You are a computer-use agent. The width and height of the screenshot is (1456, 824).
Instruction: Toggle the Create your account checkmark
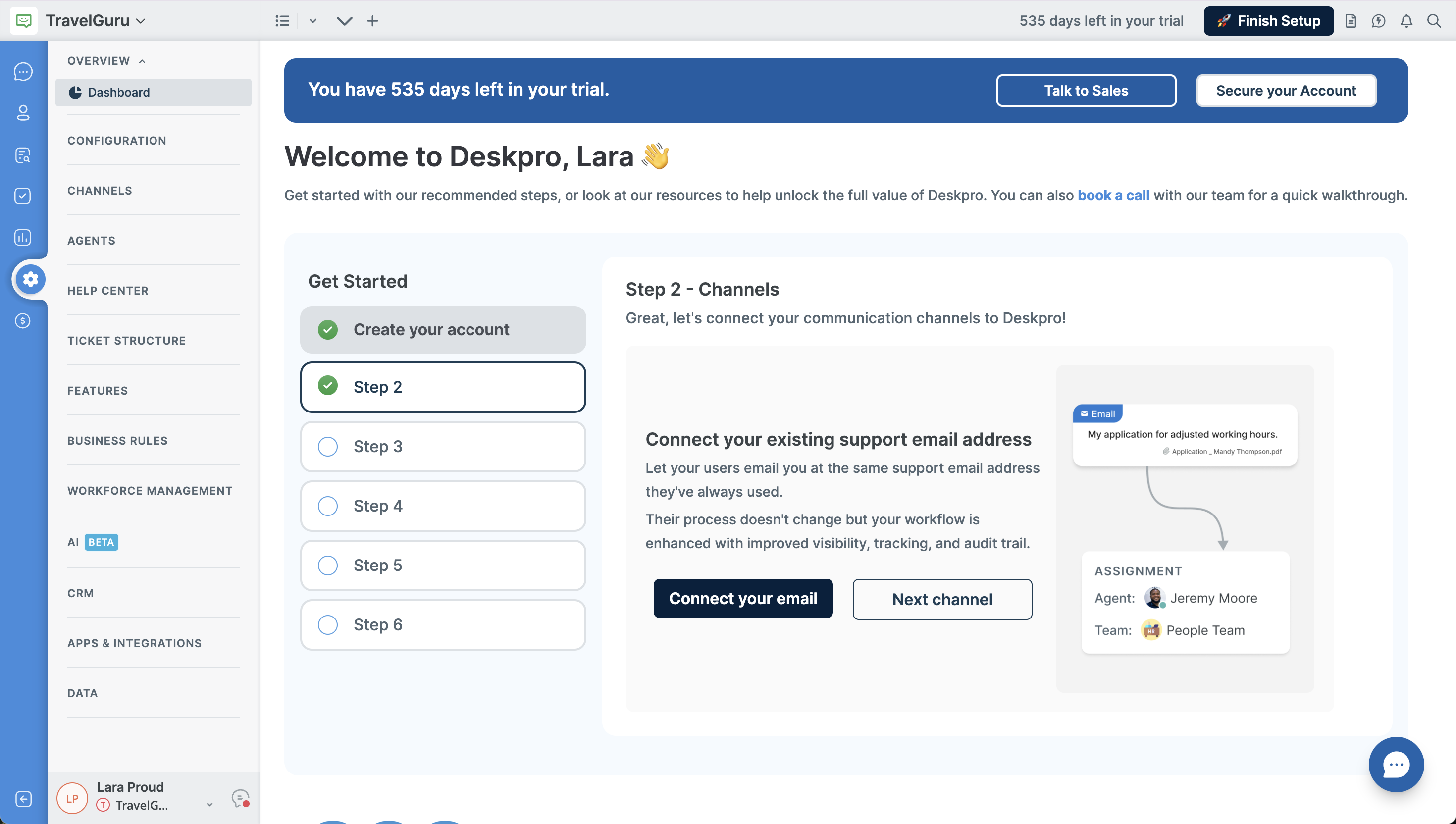pyautogui.click(x=328, y=329)
